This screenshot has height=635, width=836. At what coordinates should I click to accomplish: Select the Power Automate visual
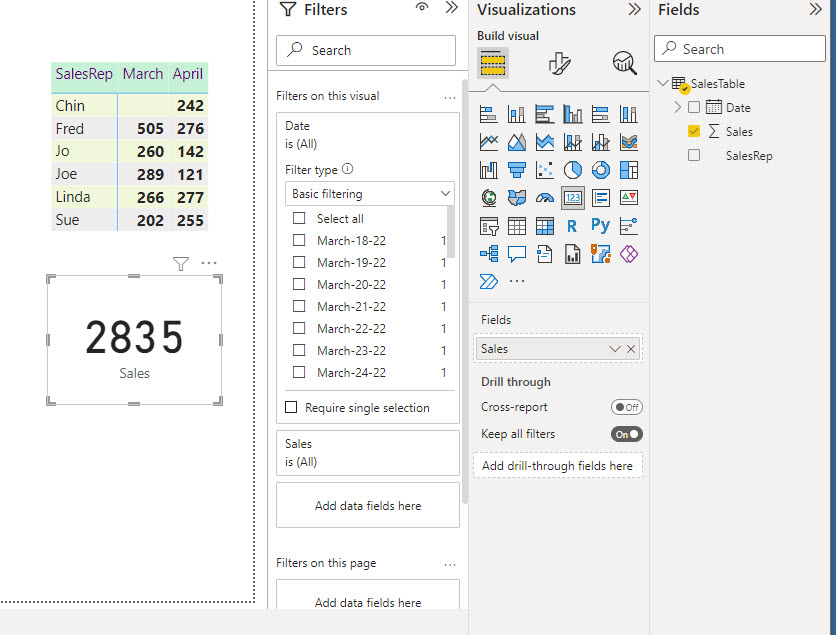pyautogui.click(x=488, y=281)
